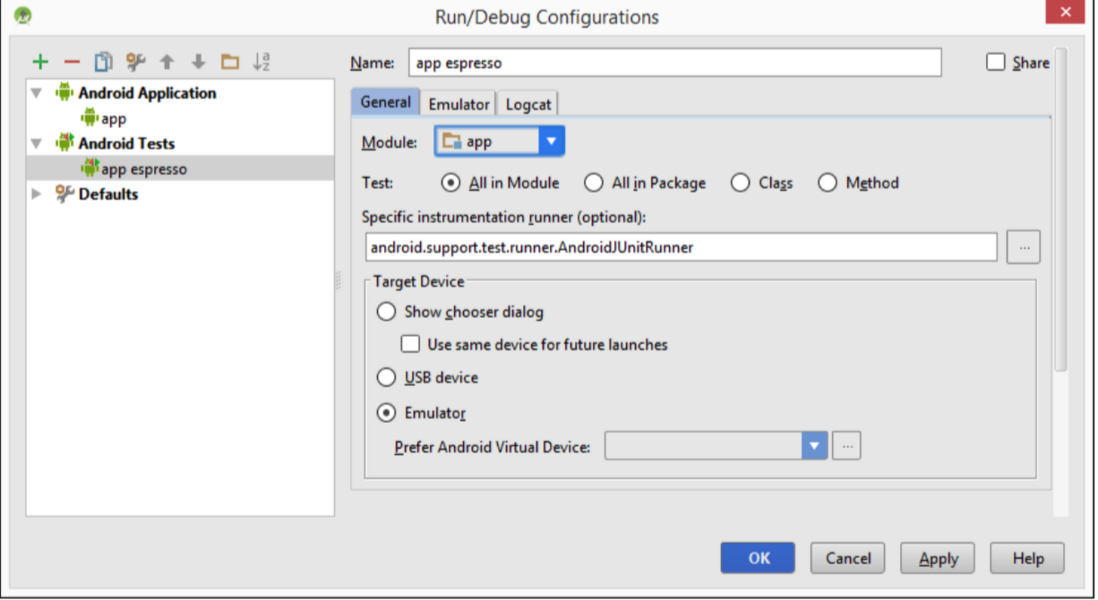This screenshot has height=600, width=1098.
Task: Copy the selected configuration
Action: (x=103, y=62)
